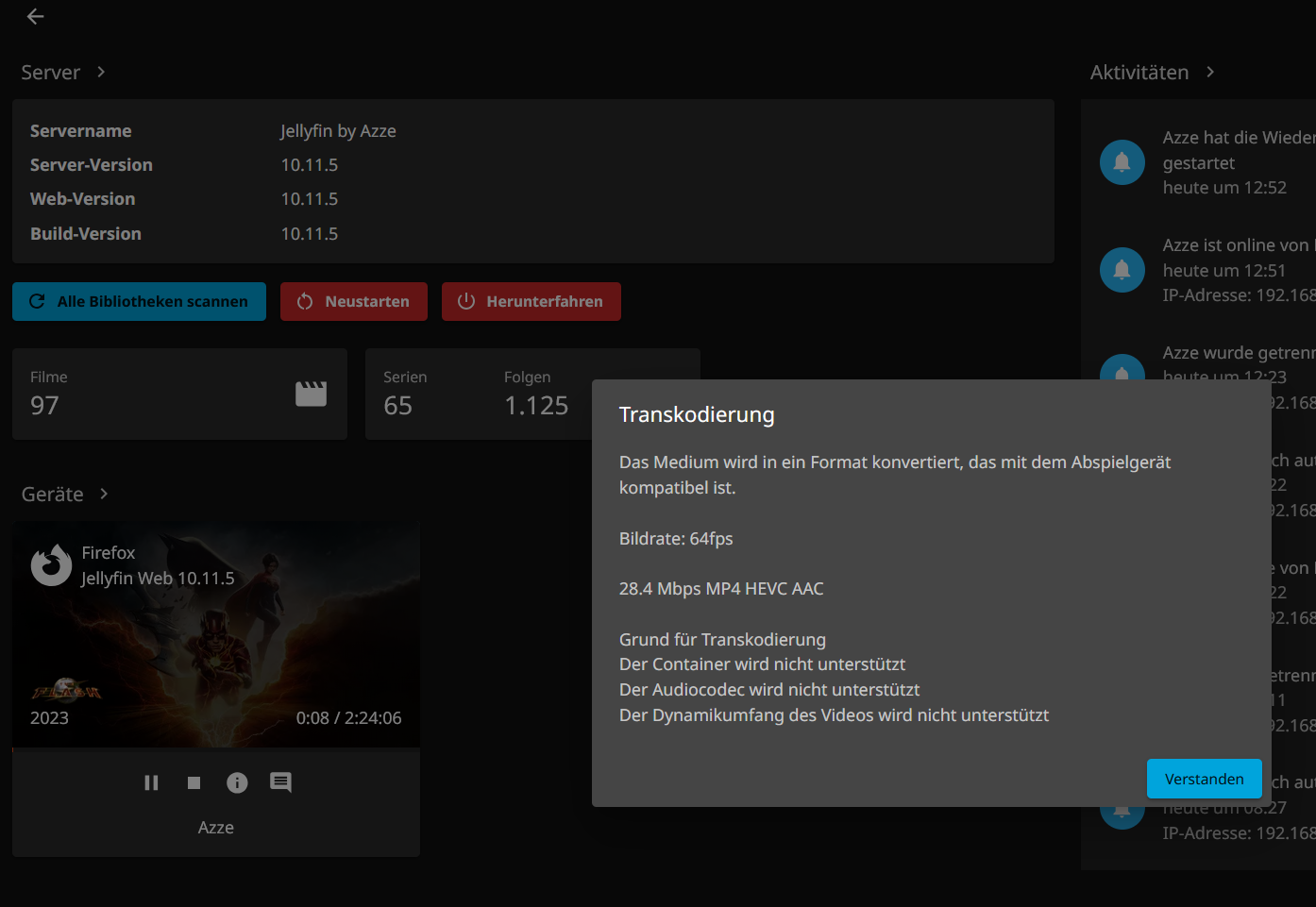Expand the Geräte chevron arrow

[104, 494]
